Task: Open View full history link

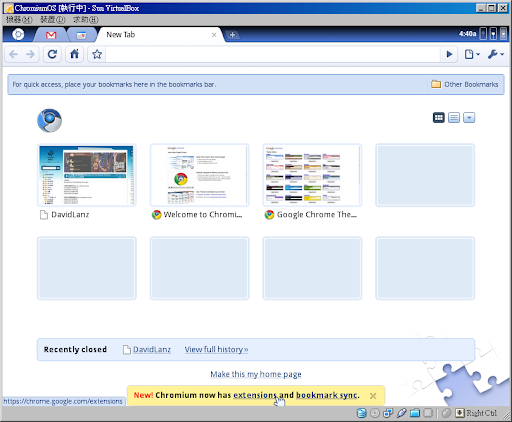Action: (x=216, y=349)
